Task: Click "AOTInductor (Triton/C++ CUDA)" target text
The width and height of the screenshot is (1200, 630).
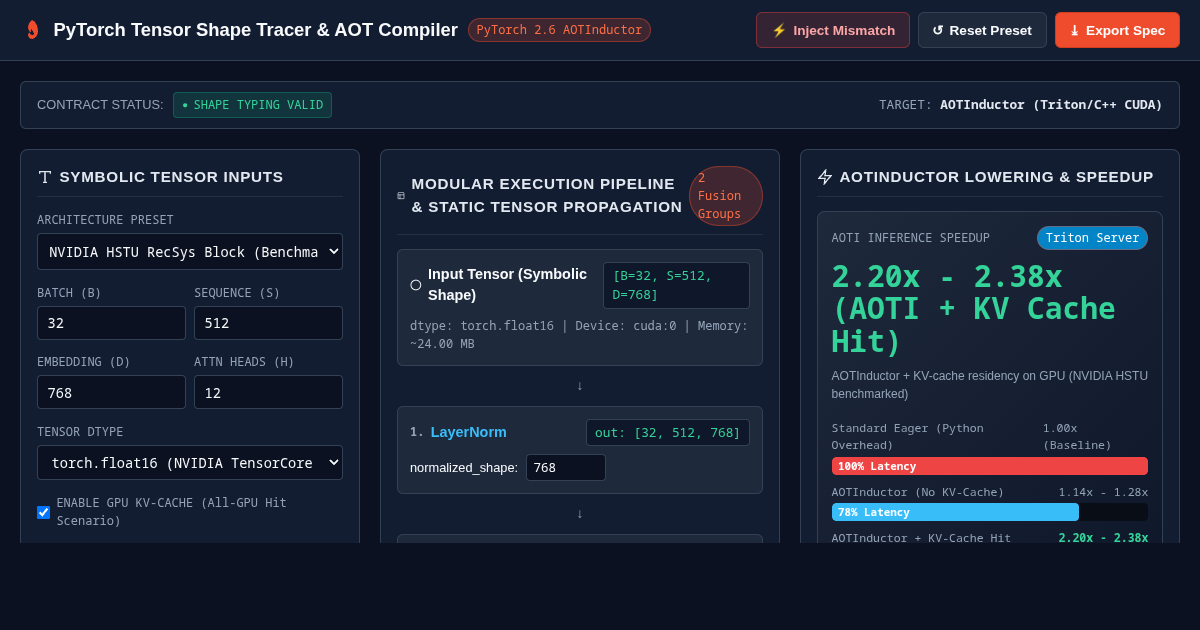Action: point(1051,105)
